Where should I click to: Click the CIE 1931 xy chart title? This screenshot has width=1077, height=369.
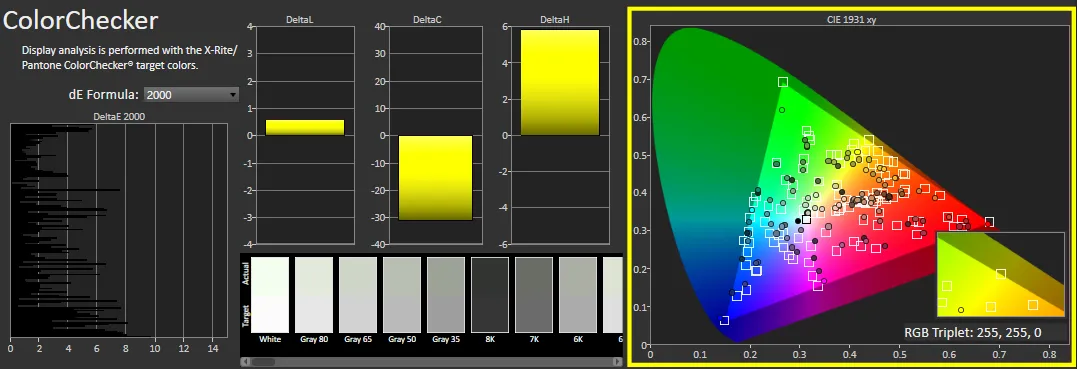[x=851, y=20]
